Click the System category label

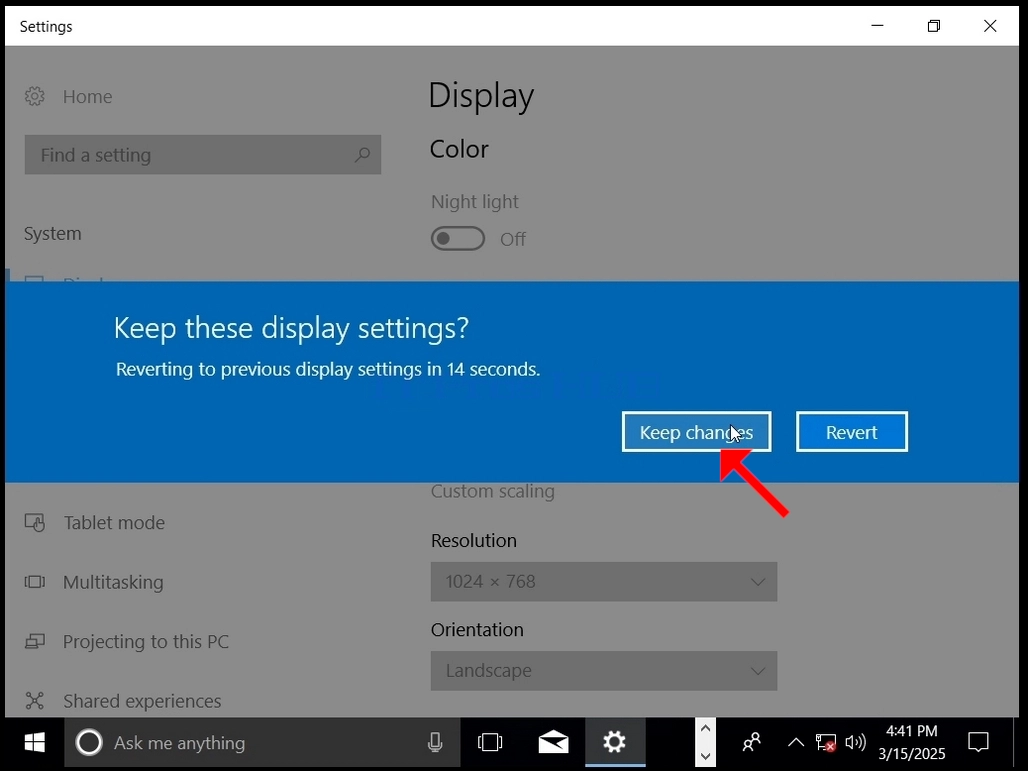pyautogui.click(x=52, y=233)
